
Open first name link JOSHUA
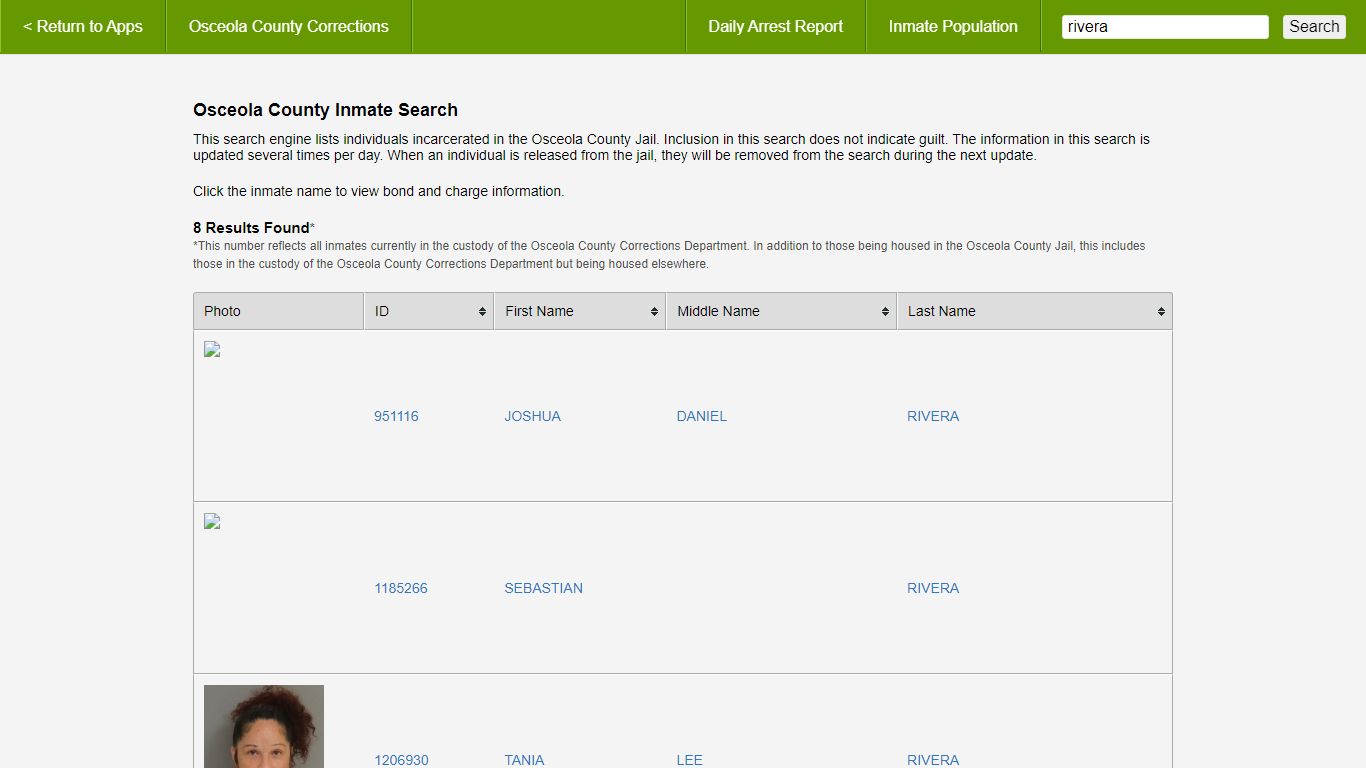532,416
